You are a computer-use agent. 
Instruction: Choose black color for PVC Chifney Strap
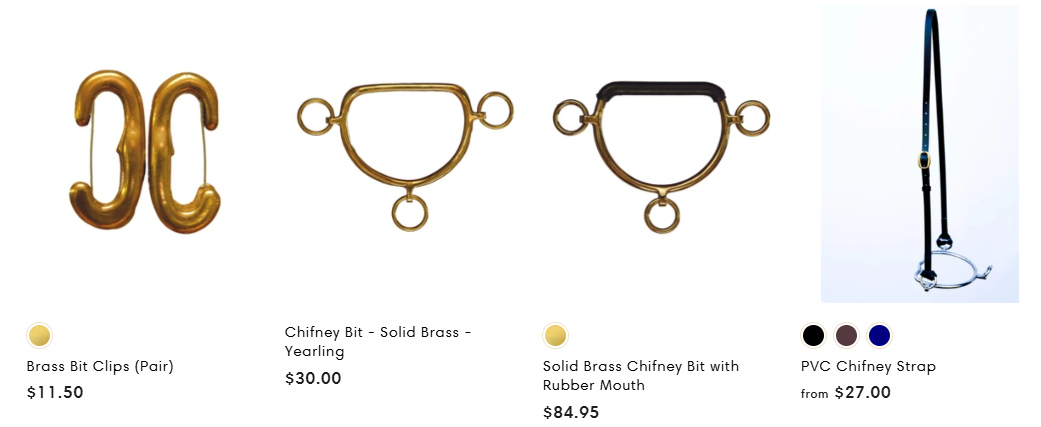[x=814, y=335]
